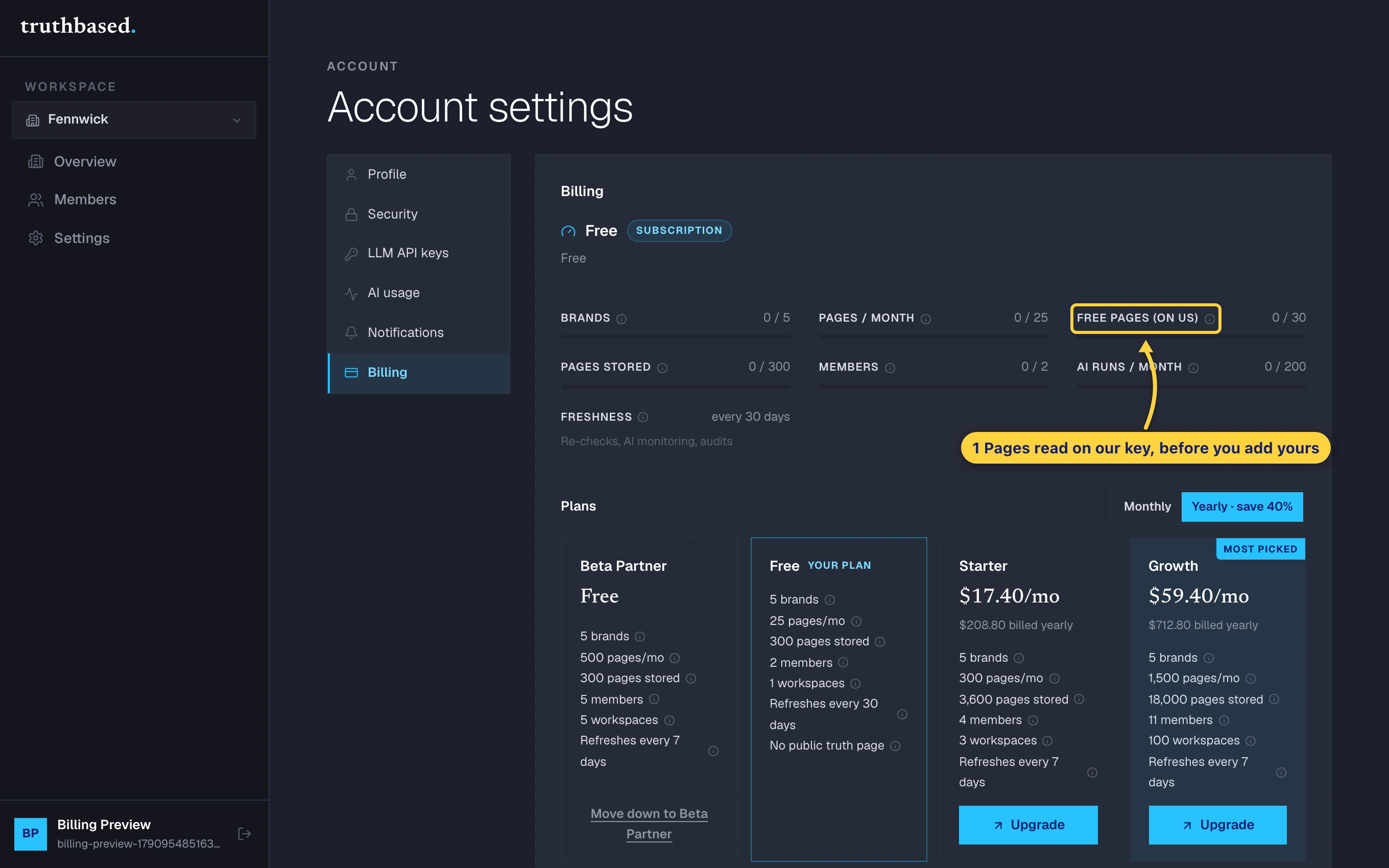Click the info icon next to FREE PAGES (ON US)
The height and width of the screenshot is (868, 1389).
tap(1209, 319)
